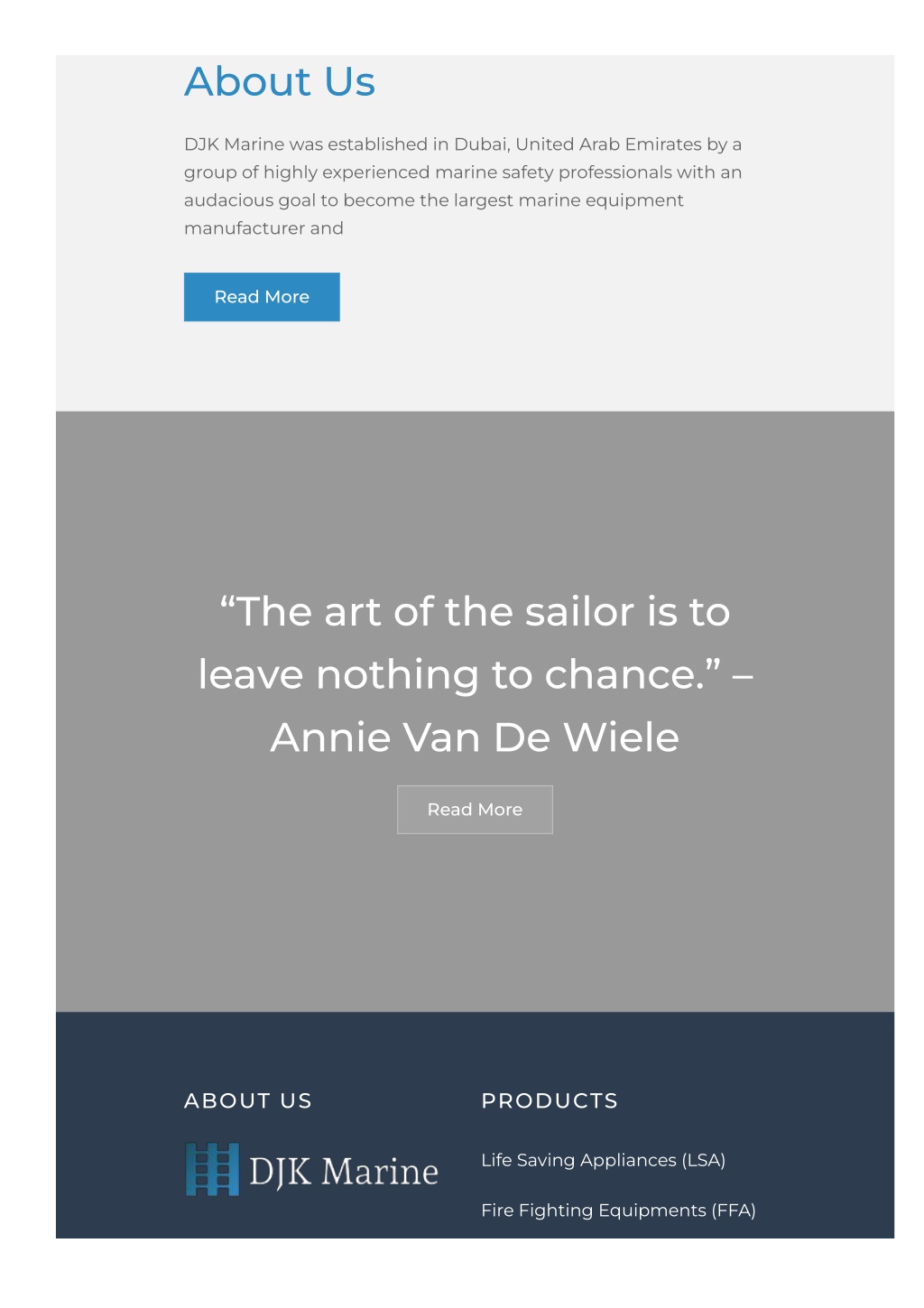Image resolution: width=924 pixels, height=1308 pixels.
Task: Open the Fire Fighting Equipments (FFA) link
Action: tap(618, 1211)
